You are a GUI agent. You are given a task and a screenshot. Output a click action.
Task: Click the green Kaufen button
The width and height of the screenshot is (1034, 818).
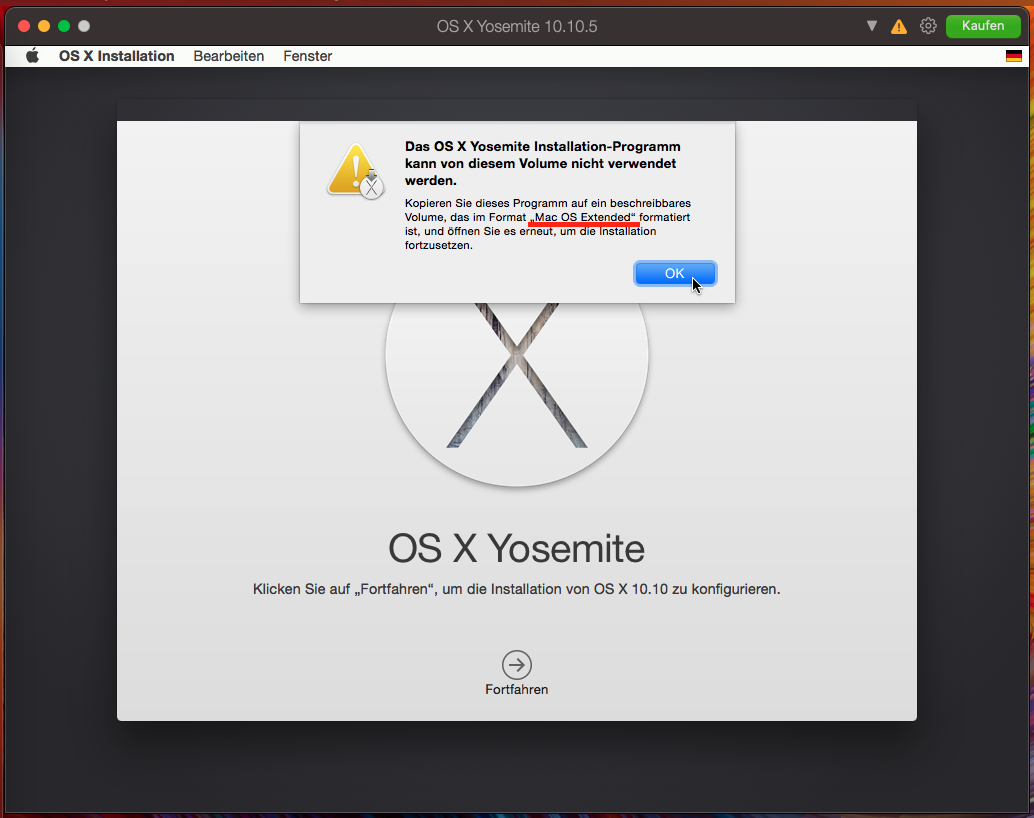coord(983,26)
